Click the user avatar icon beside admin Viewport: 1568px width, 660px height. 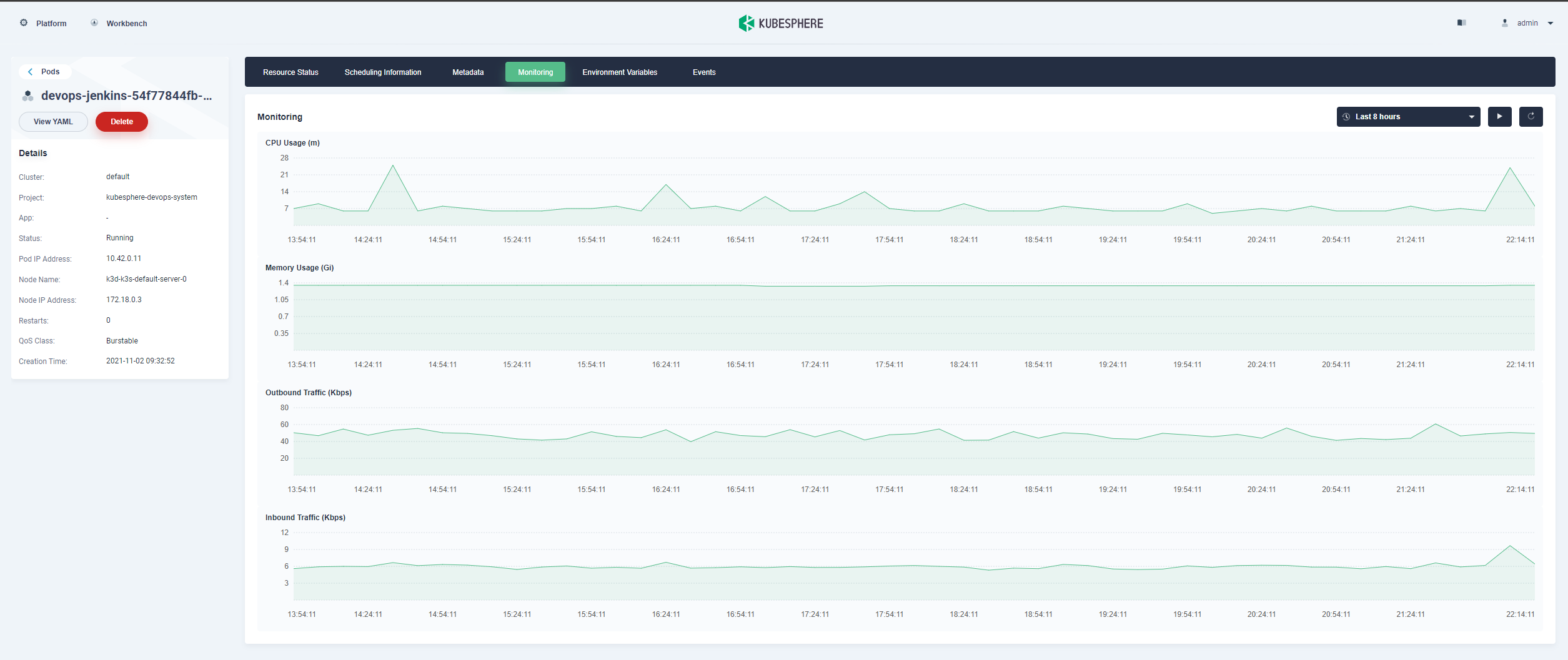coord(1506,22)
